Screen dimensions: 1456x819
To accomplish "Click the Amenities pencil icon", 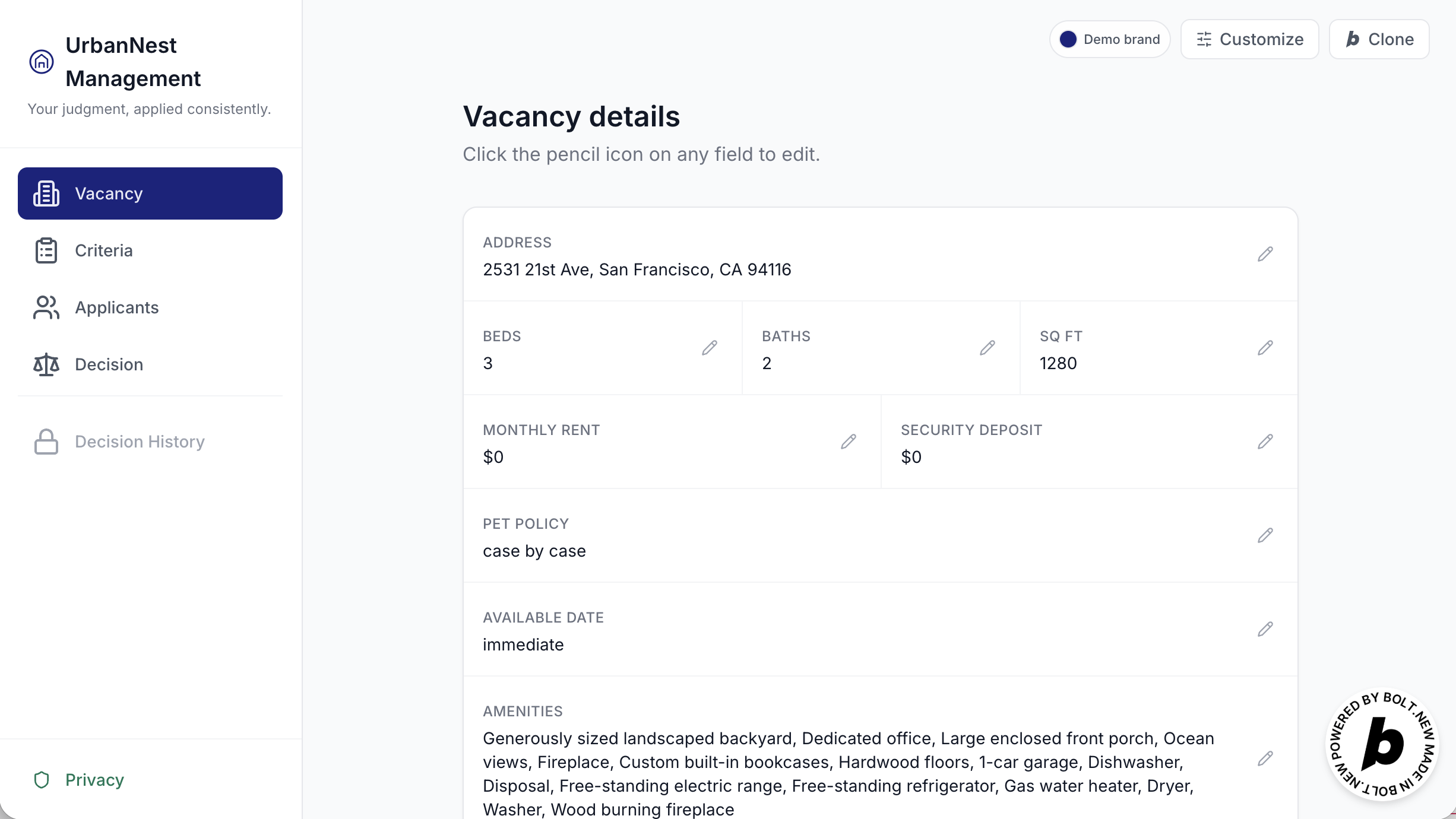I will click(1265, 758).
